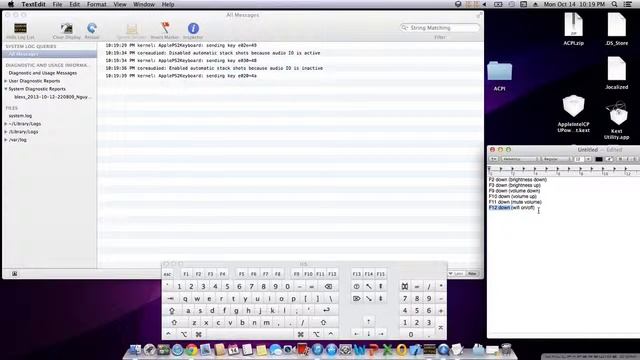Open the Help menu

[168, 4]
